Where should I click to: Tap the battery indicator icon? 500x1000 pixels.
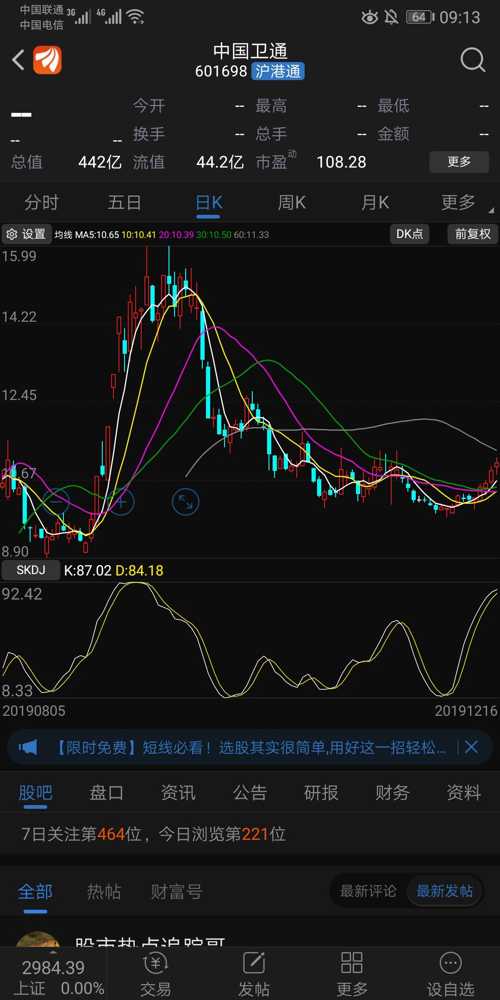click(x=420, y=17)
